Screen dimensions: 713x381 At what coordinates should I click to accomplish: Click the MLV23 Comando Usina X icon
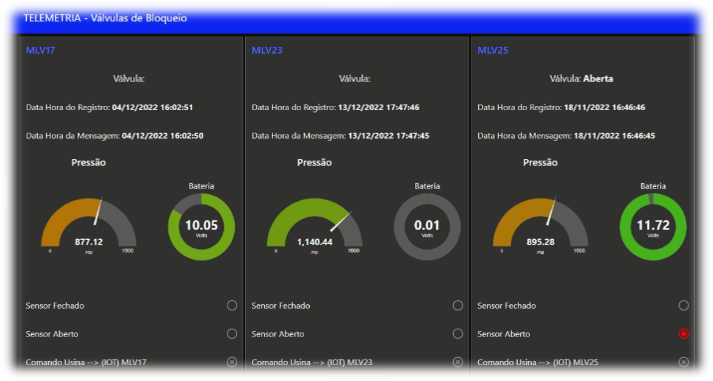tap(458, 362)
